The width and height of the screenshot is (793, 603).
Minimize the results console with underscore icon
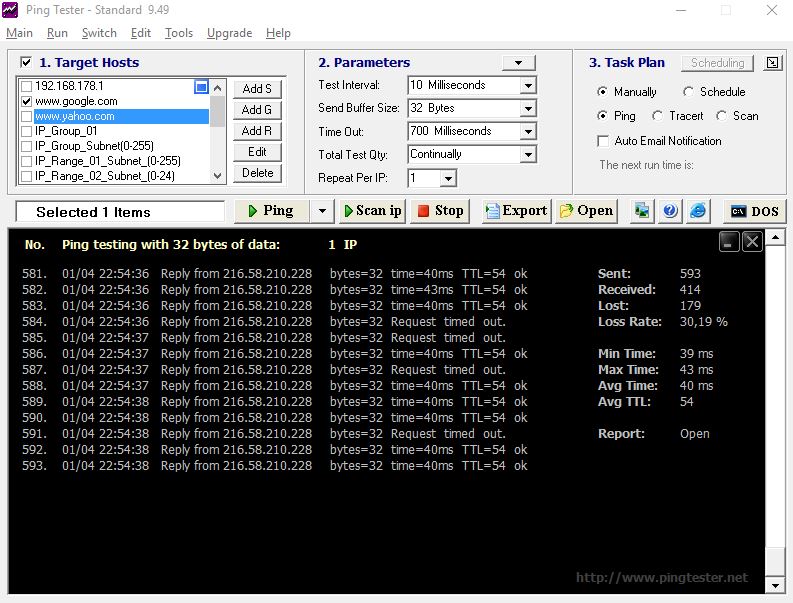click(x=729, y=242)
